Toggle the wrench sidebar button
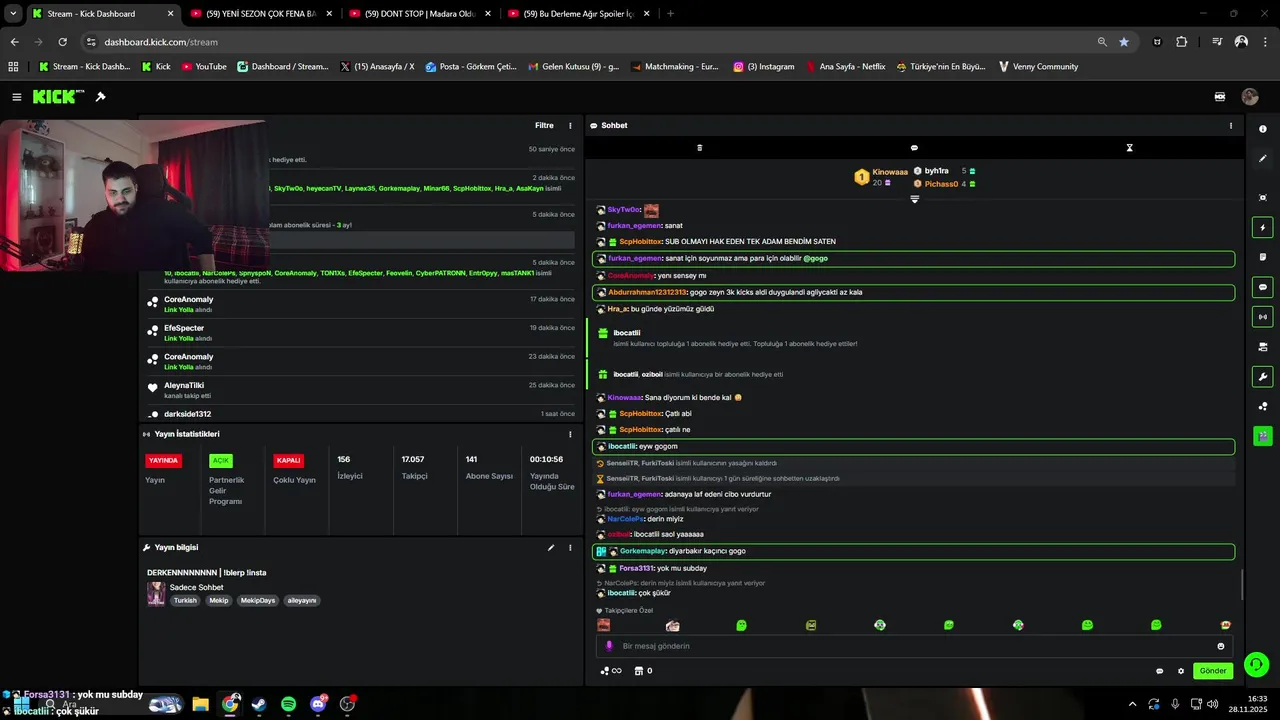The height and width of the screenshot is (720, 1280). tap(1263, 377)
